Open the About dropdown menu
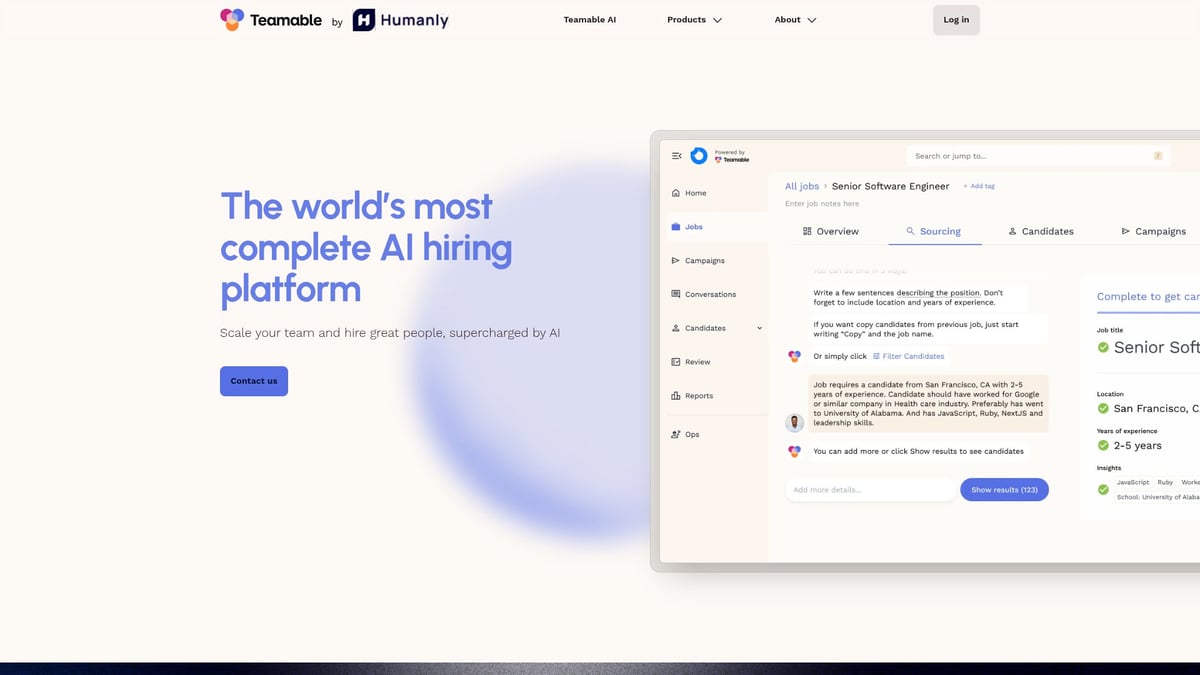 click(794, 19)
